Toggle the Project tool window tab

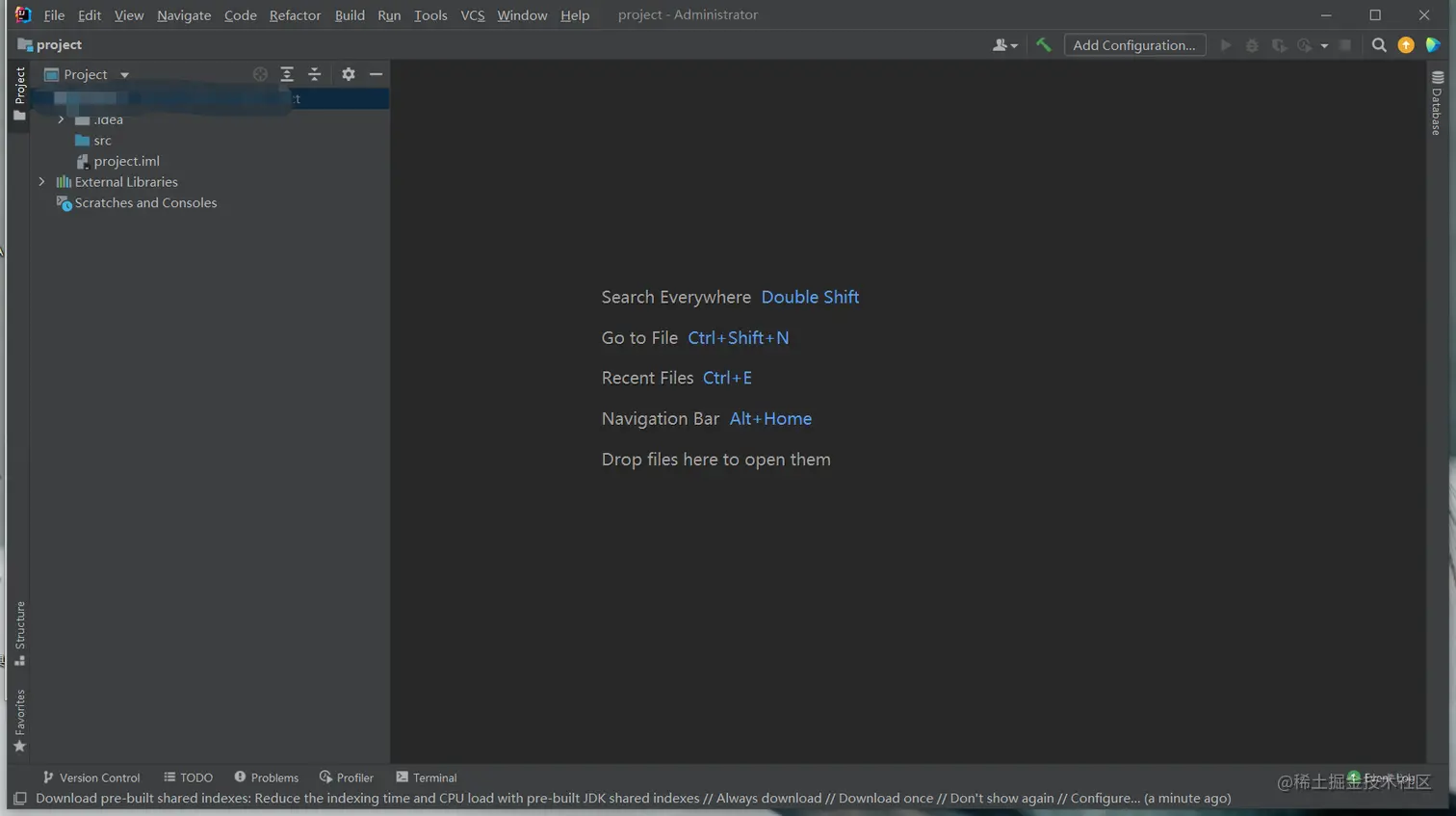click(19, 93)
